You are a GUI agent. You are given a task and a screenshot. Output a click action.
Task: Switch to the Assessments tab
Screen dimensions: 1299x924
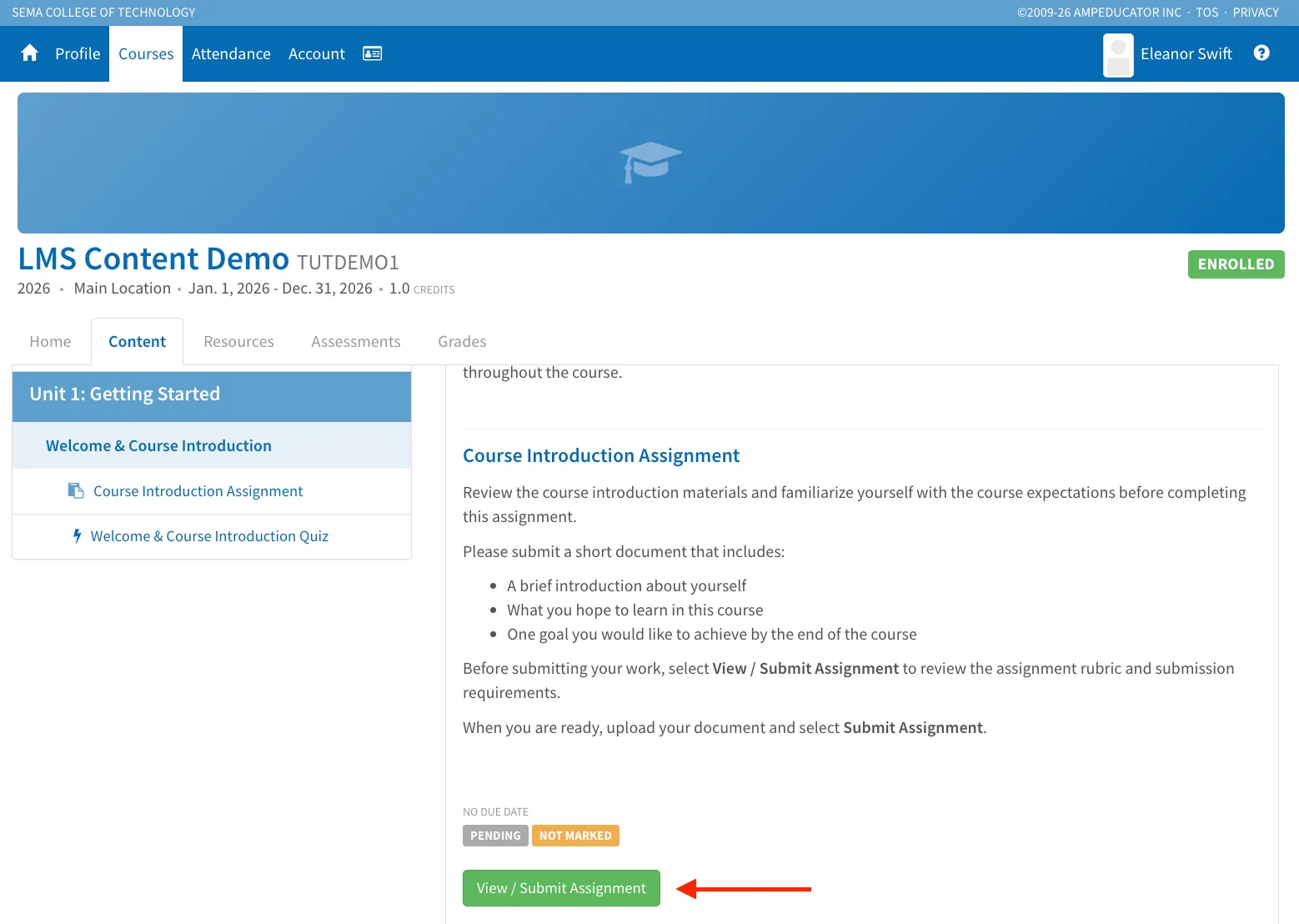pyautogui.click(x=356, y=342)
